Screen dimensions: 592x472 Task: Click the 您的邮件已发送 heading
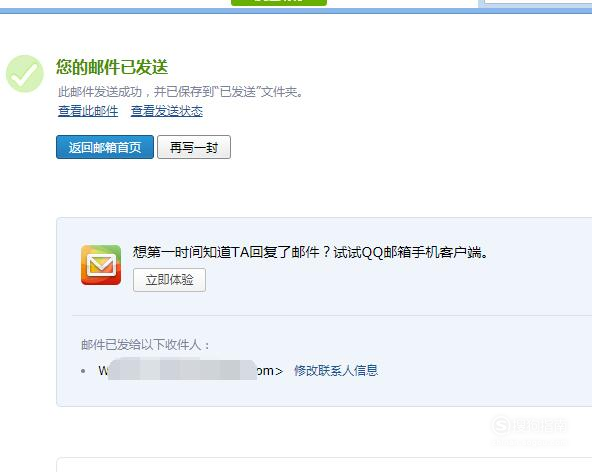[112, 67]
